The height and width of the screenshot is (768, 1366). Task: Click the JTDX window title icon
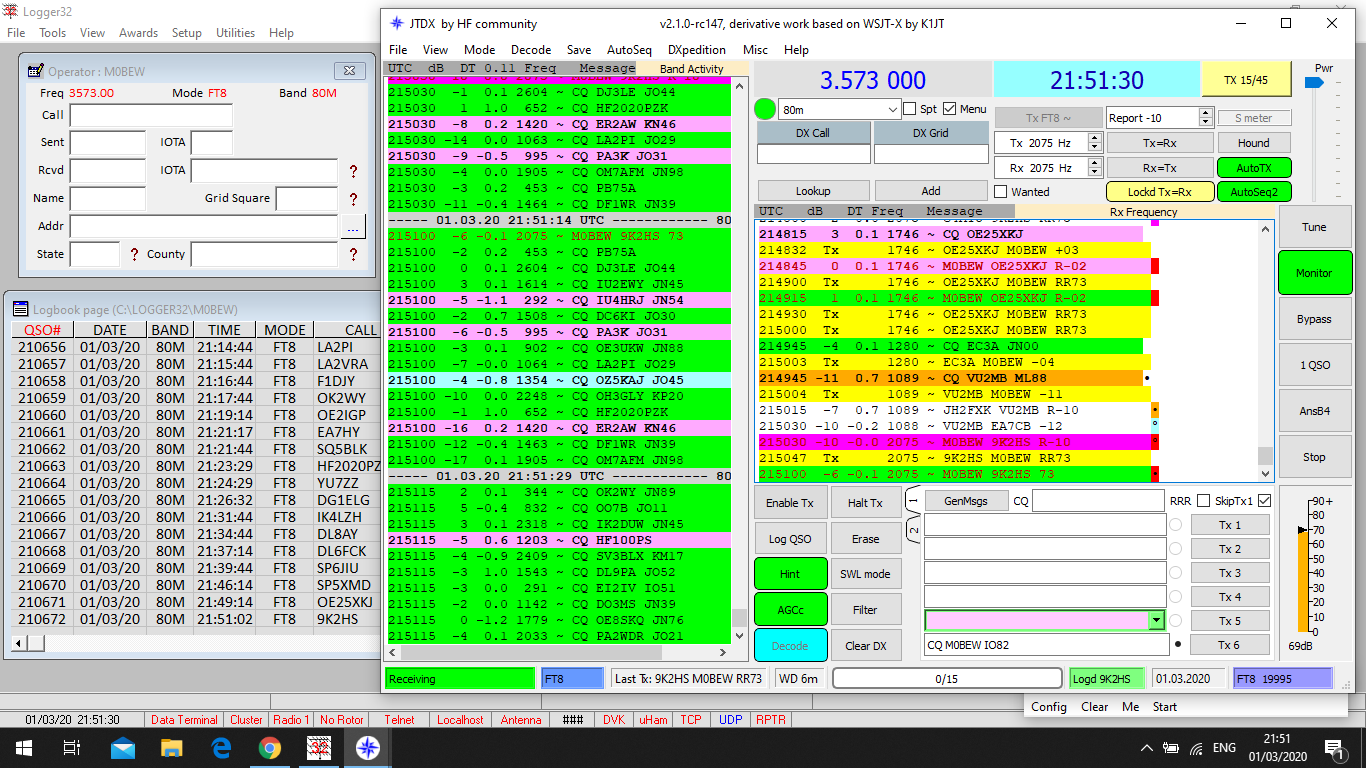point(397,23)
